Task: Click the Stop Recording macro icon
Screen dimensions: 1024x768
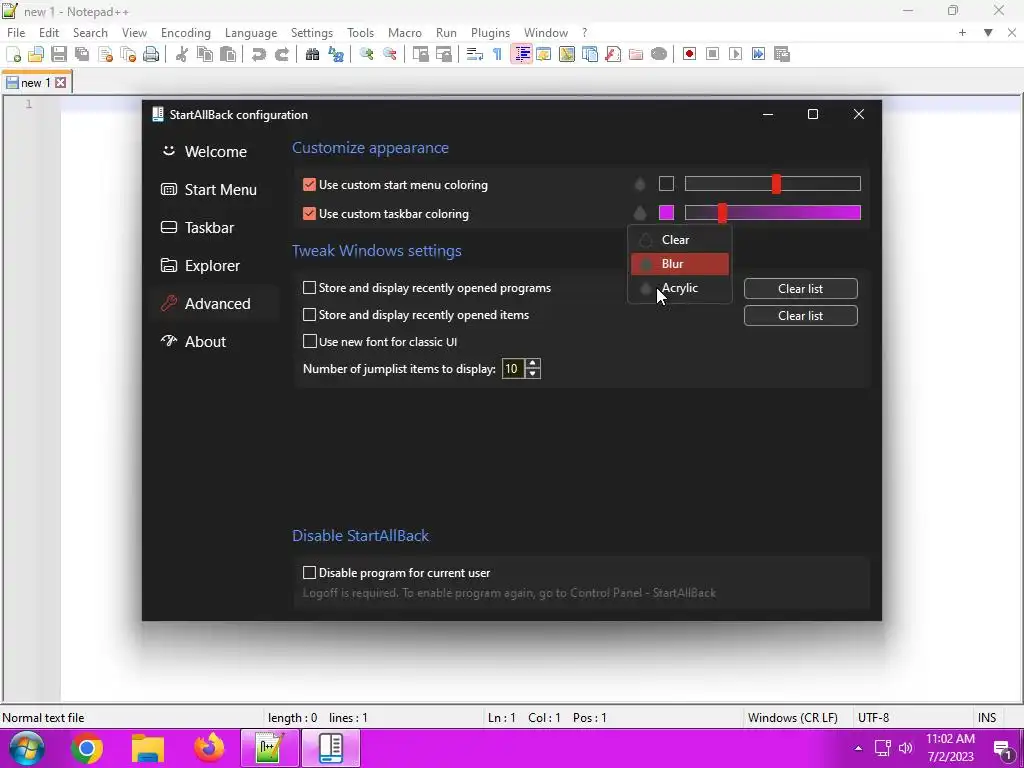Action: 712,54
